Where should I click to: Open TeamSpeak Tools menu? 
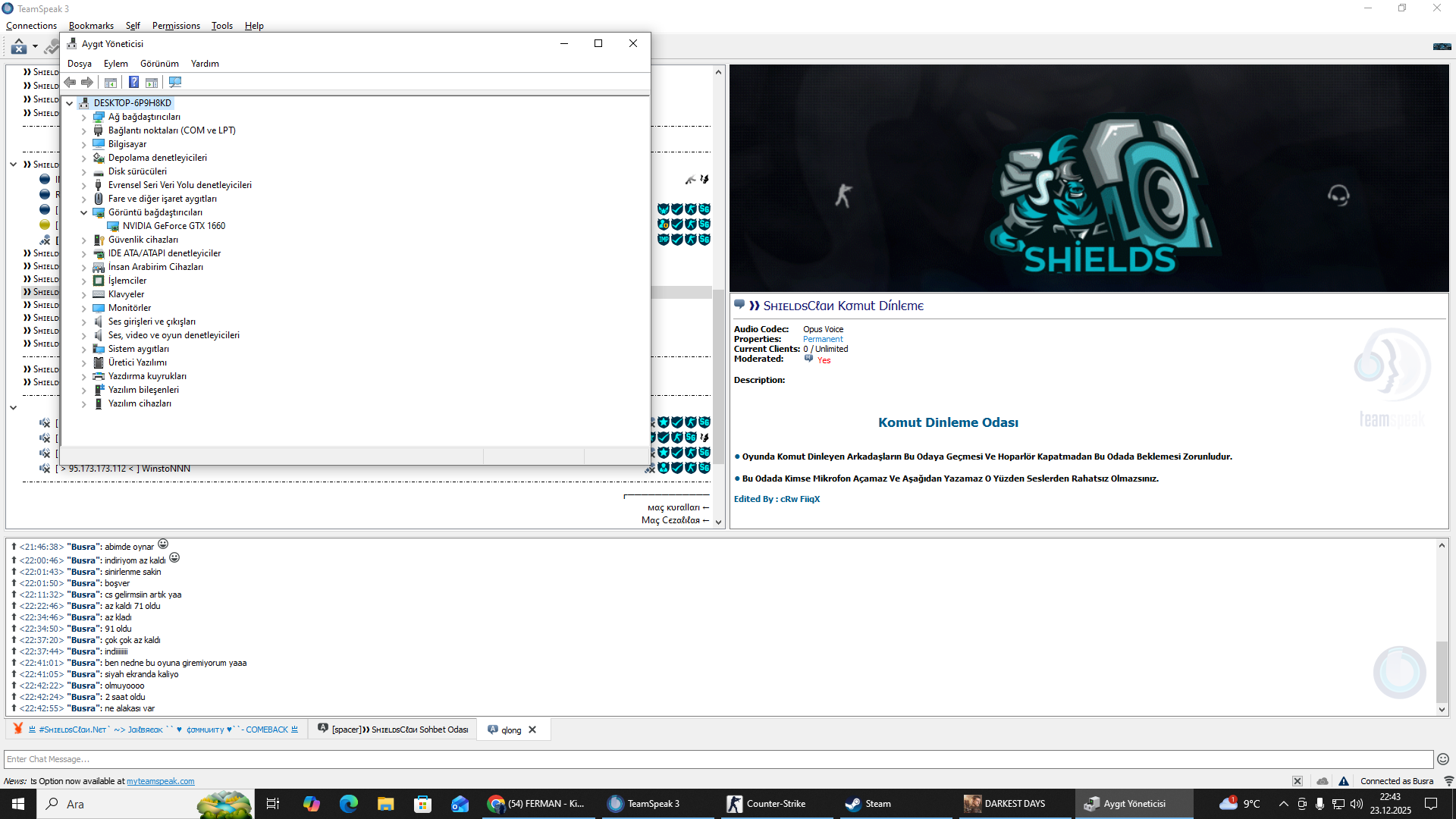point(222,26)
